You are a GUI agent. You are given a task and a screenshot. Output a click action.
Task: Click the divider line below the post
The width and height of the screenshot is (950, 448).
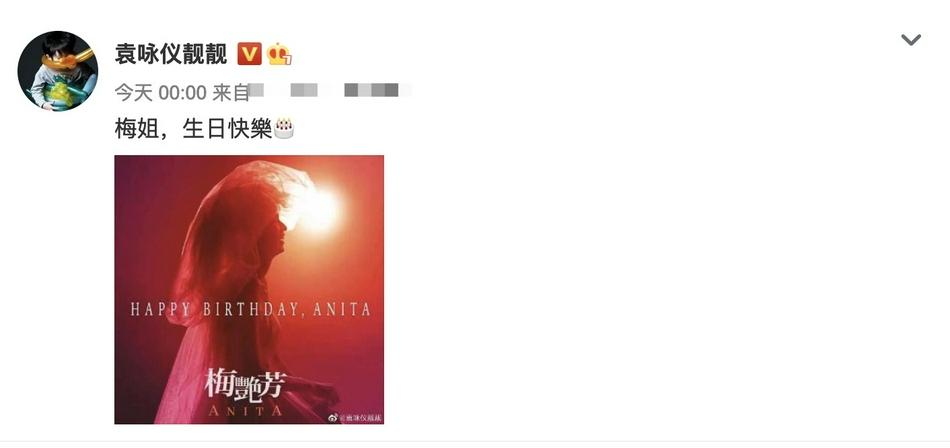(475, 441)
